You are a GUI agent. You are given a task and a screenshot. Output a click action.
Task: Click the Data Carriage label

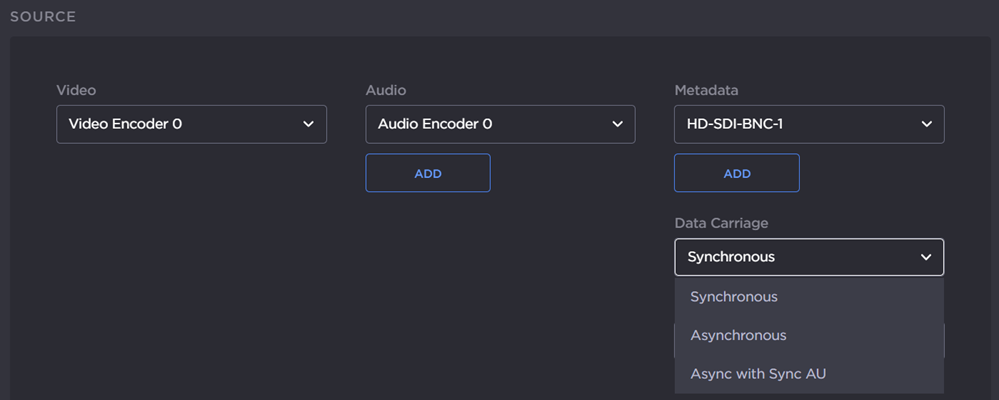pos(721,223)
